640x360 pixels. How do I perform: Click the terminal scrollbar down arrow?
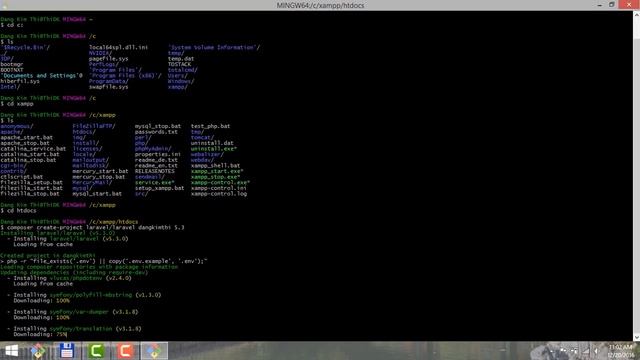636,337
